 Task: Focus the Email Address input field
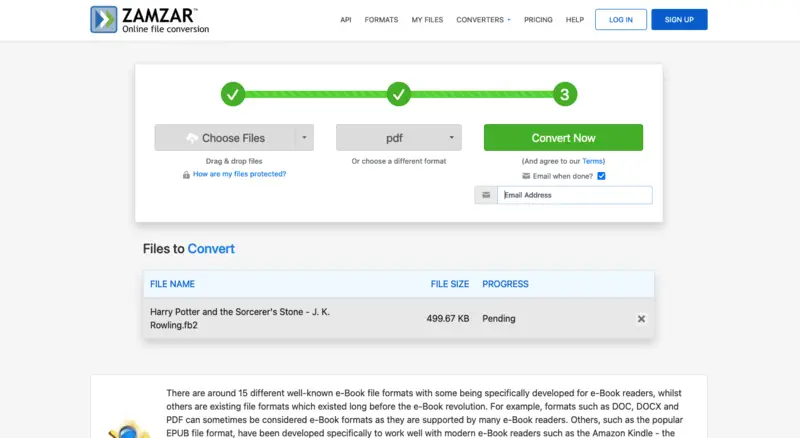(574, 195)
